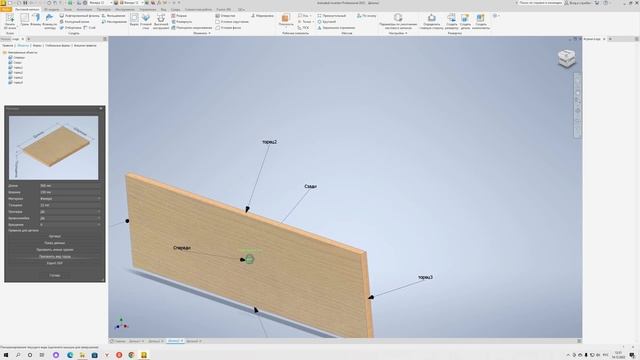Click the board preview image in the form

(x=53, y=148)
